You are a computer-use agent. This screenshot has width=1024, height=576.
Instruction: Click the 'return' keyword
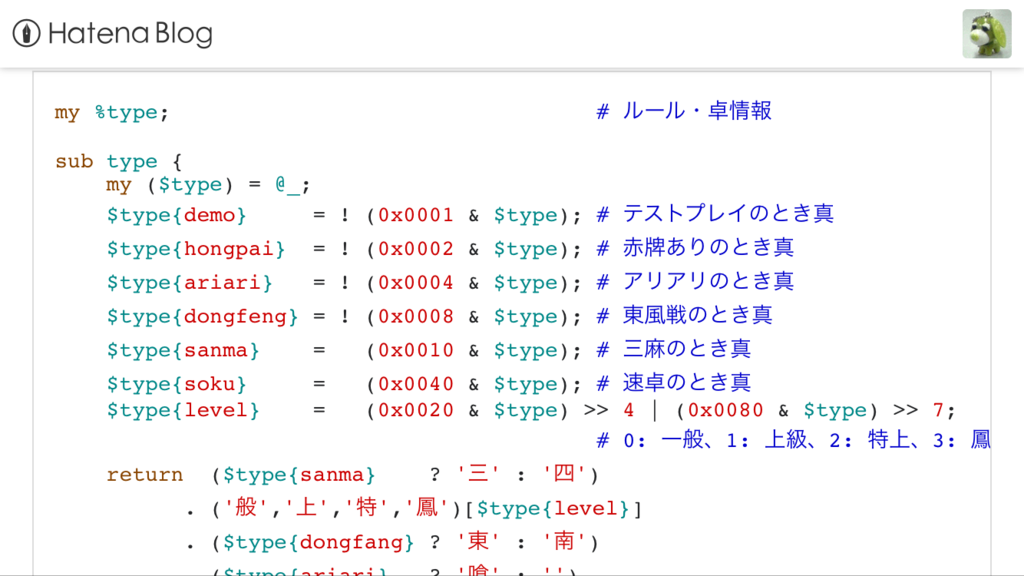(144, 475)
